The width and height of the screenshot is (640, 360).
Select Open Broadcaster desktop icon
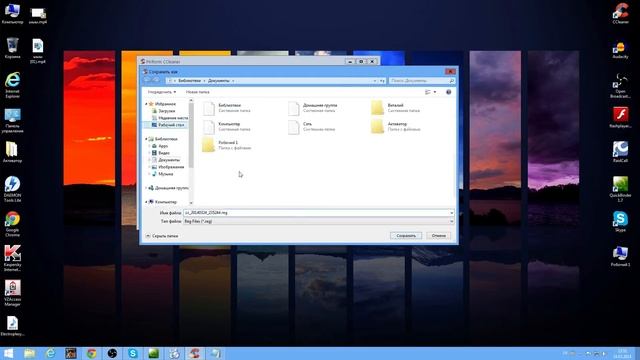620,86
